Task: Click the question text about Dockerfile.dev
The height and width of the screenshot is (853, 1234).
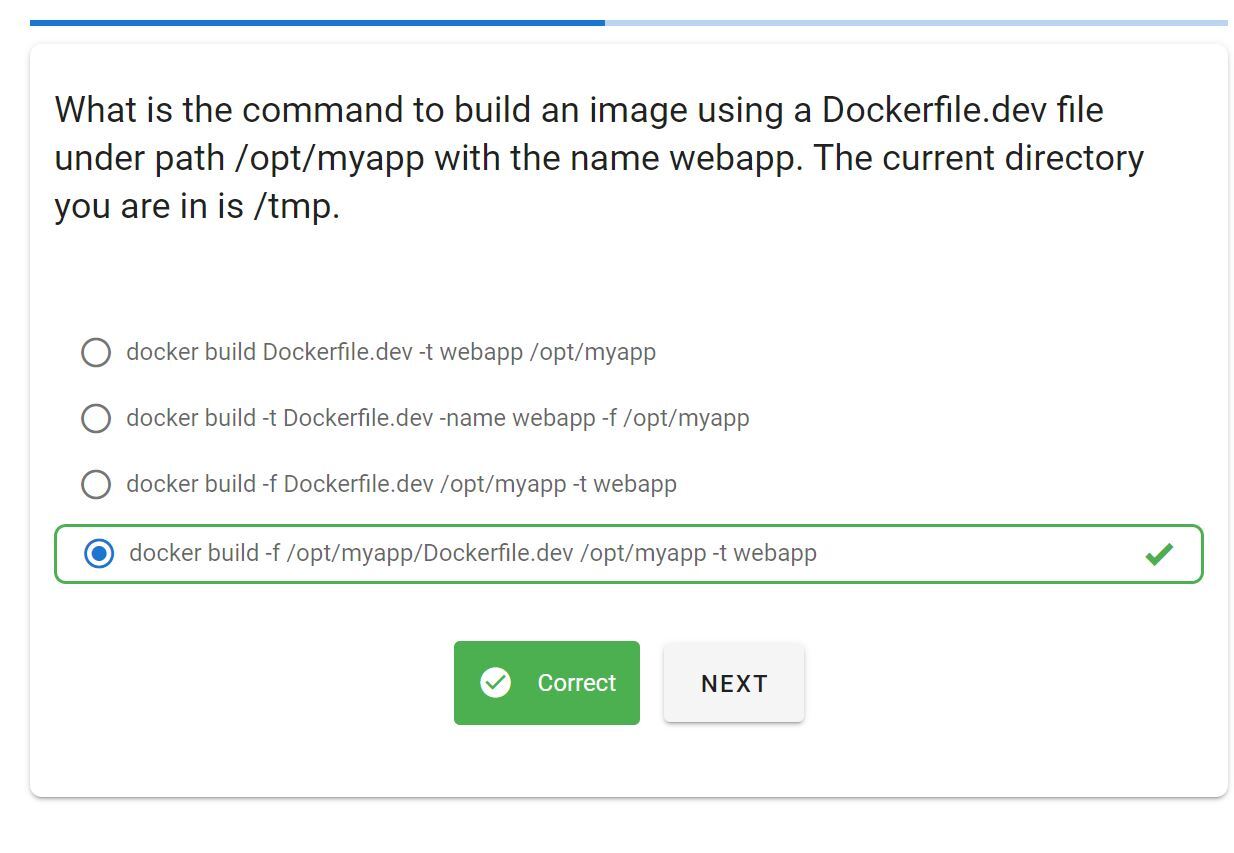Action: (x=600, y=158)
